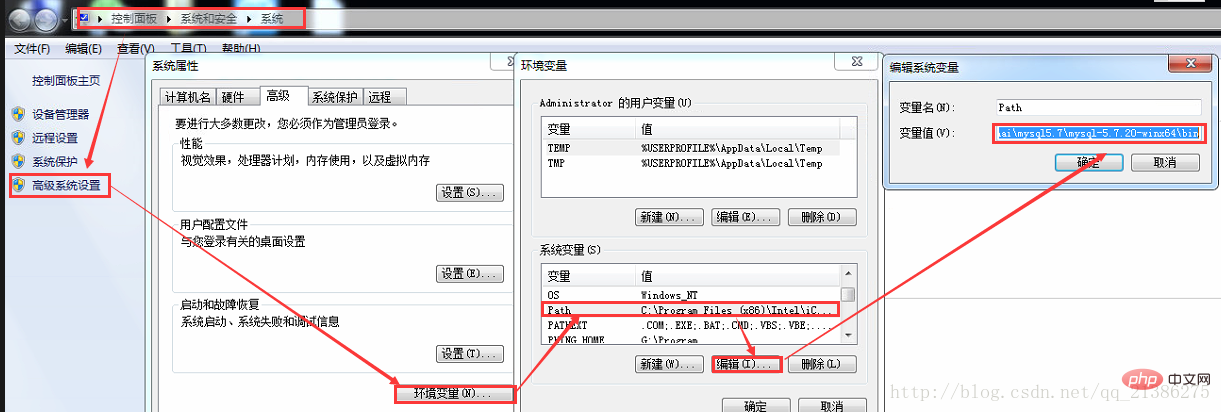Click 设置(E)... under 用户配置文件
The width and height of the screenshot is (1221, 412).
click(470, 273)
